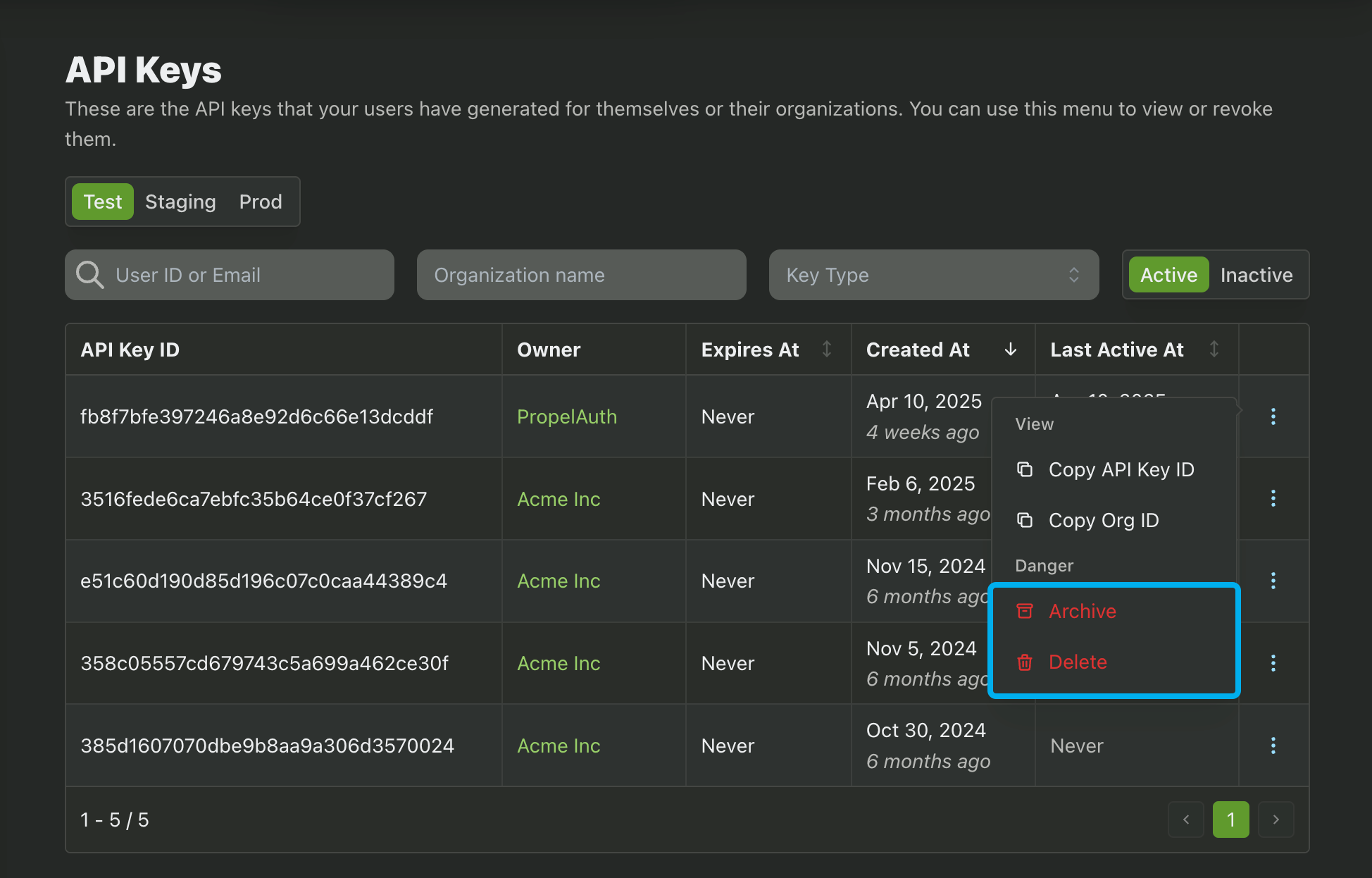Open PropelAuth owner link
Screen dimensions: 1372x878
(x=567, y=416)
